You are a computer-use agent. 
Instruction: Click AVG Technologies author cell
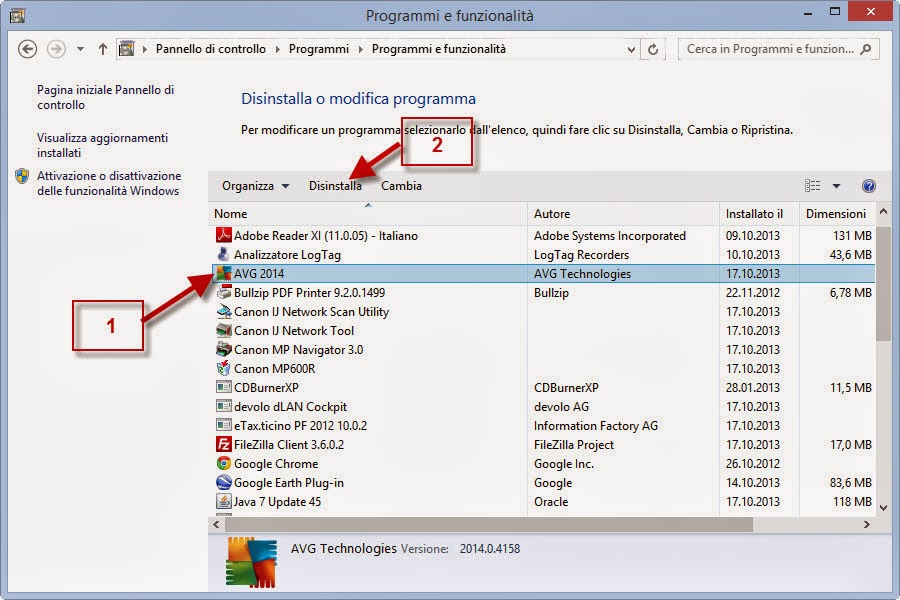click(x=582, y=274)
